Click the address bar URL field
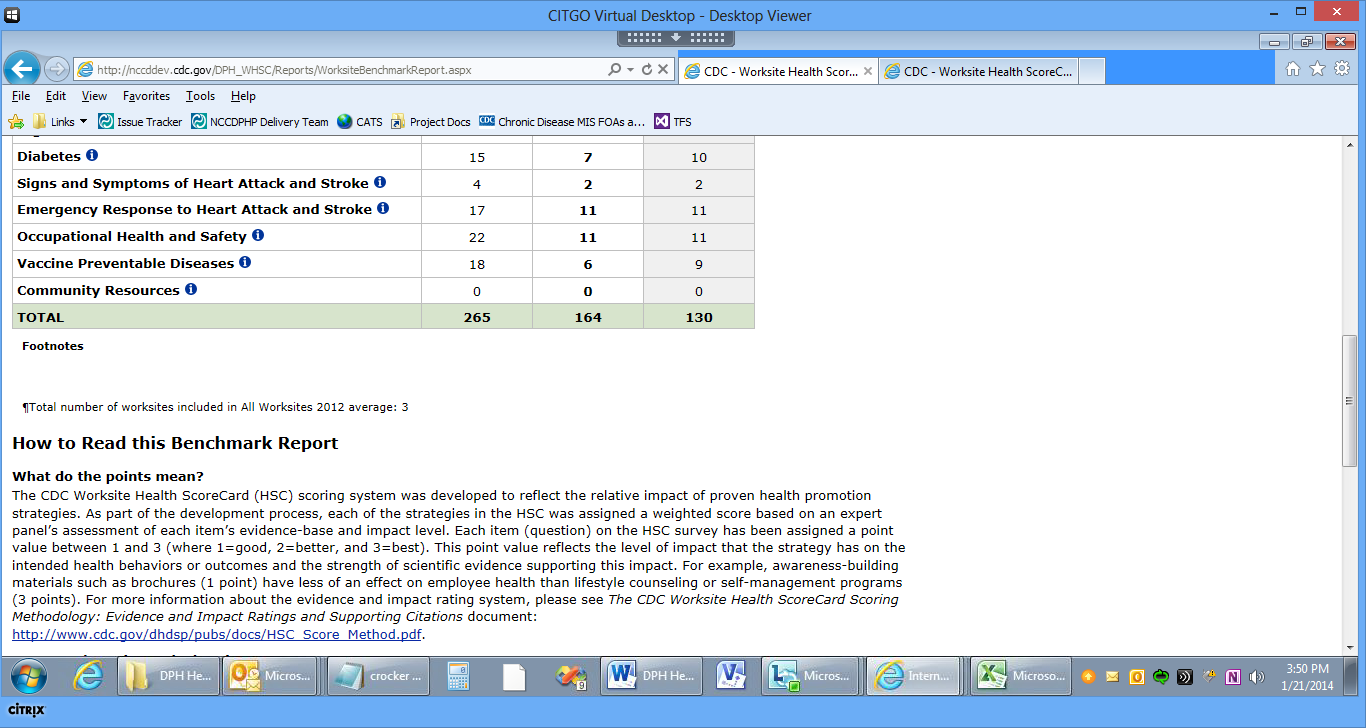 pyautogui.click(x=340, y=70)
